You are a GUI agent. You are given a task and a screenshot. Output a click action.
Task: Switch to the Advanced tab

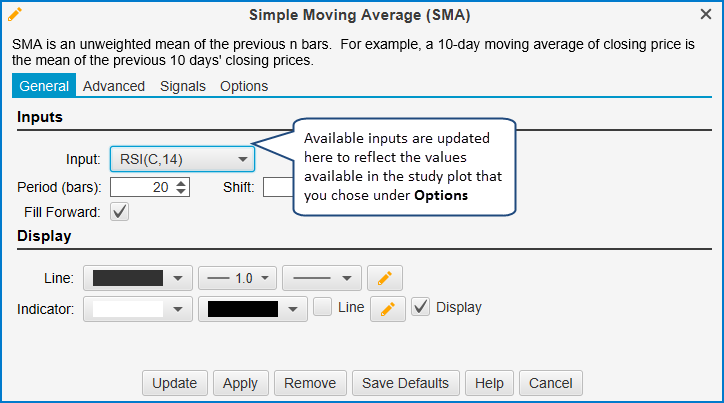(x=114, y=86)
